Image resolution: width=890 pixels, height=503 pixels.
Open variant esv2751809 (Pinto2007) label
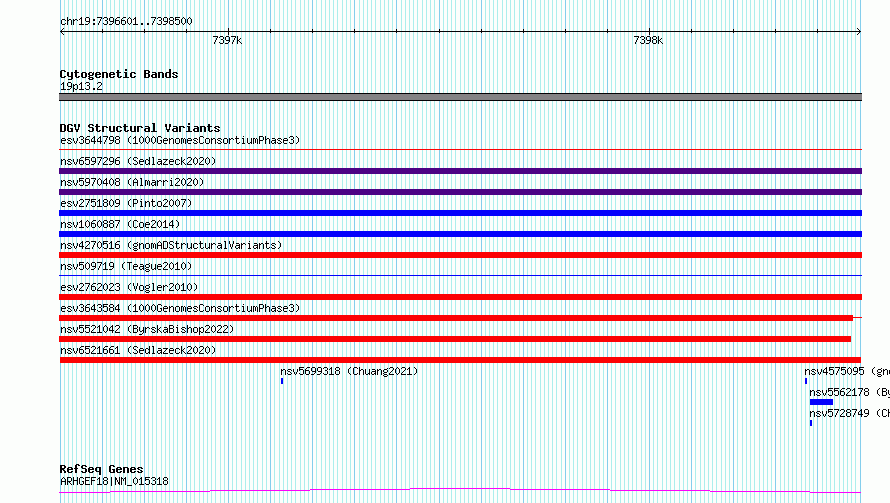[x=126, y=203]
